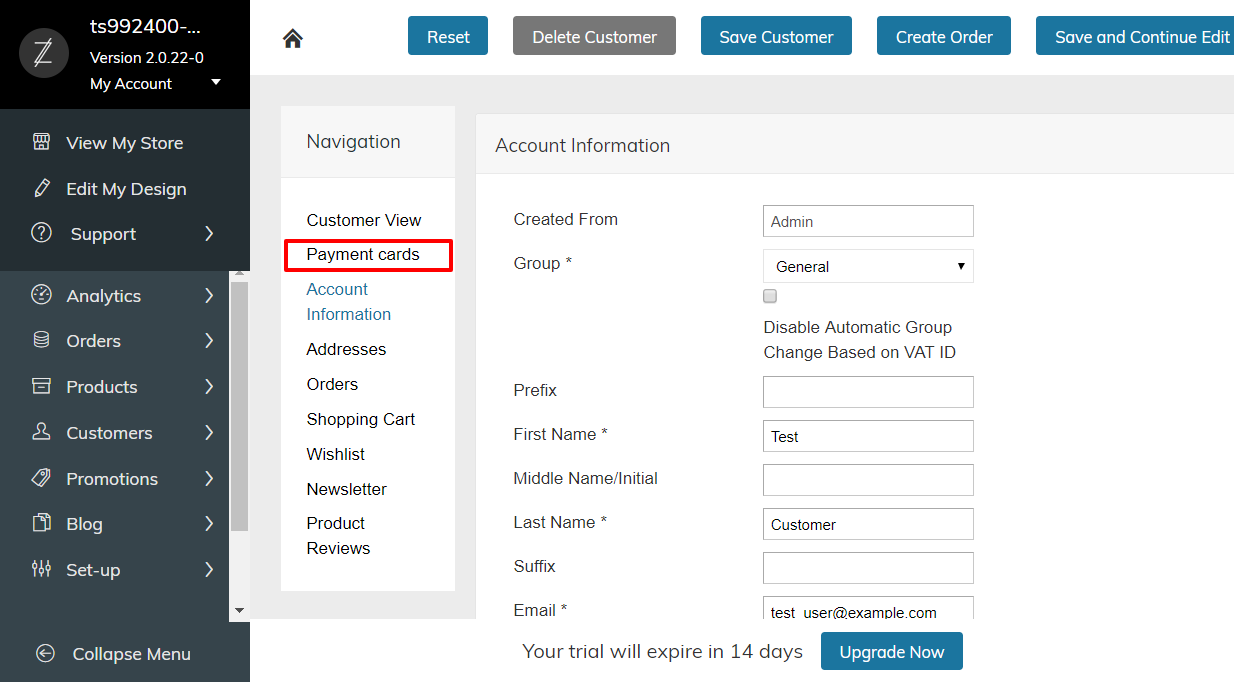Expand the Set-up submenu chevron
This screenshot has width=1234, height=682.
[x=209, y=569]
